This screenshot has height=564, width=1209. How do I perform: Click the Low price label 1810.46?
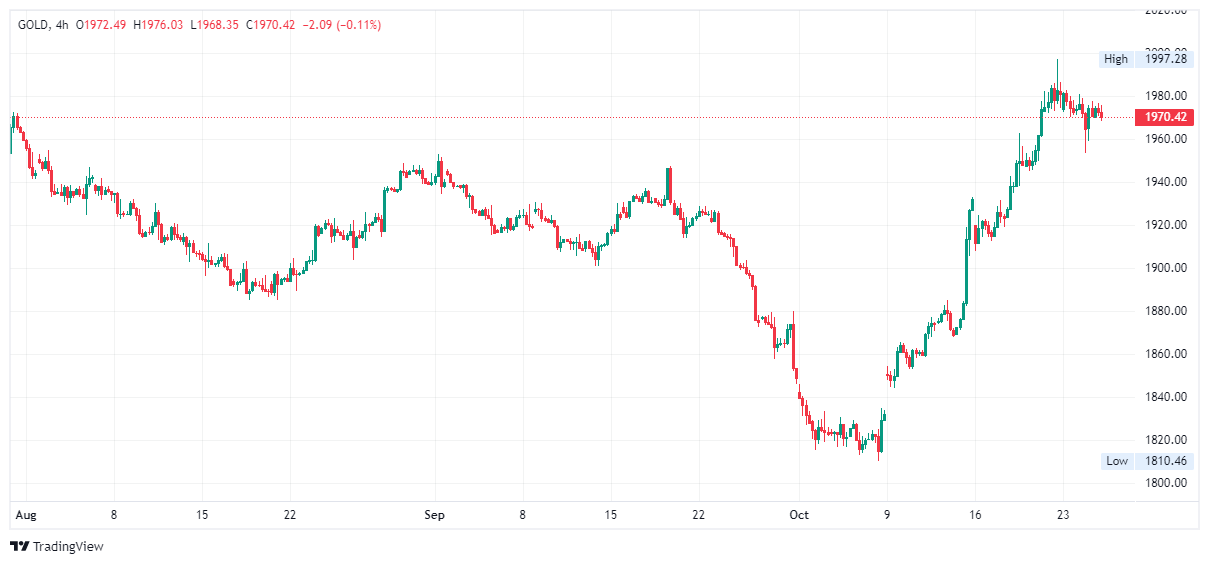1166,461
